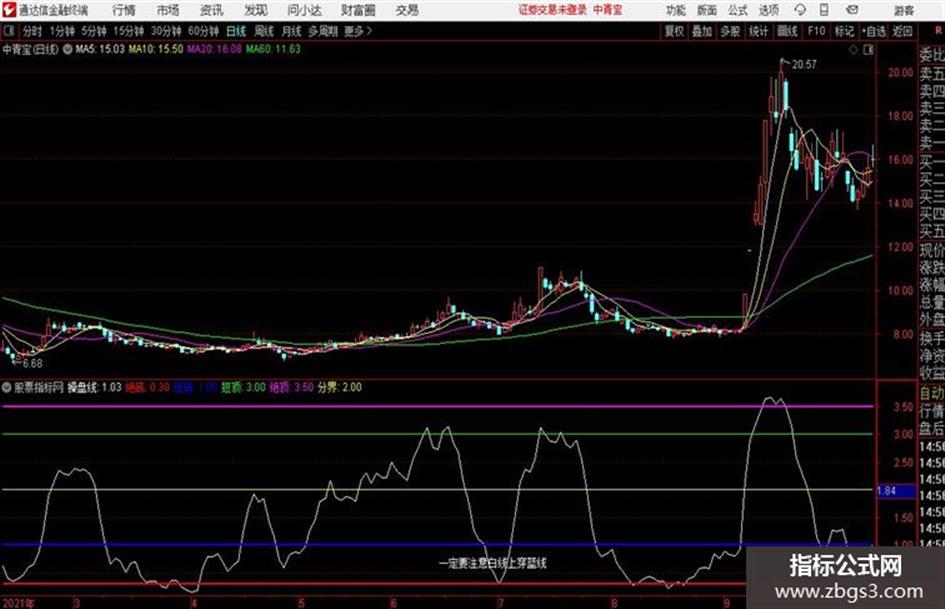Switch to 15分钟 period tab
Viewport: 945px width, 609px height.
click(129, 31)
